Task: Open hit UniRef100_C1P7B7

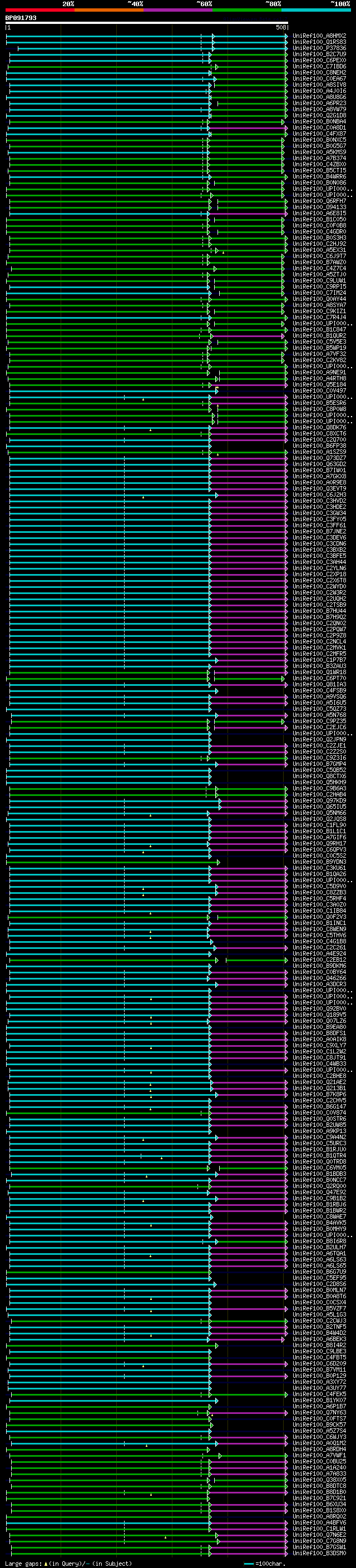Action: [x=319, y=660]
